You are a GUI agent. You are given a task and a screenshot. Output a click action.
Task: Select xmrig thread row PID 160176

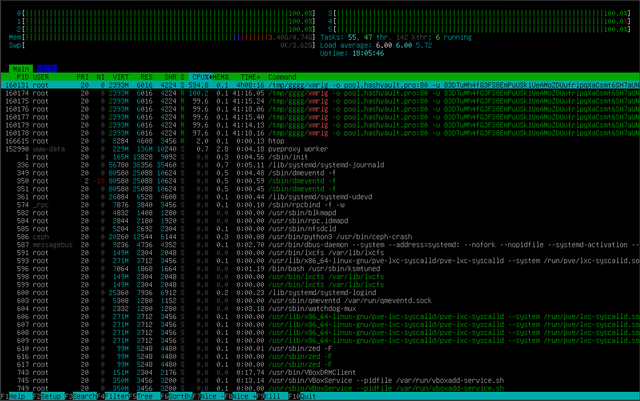click(320, 109)
